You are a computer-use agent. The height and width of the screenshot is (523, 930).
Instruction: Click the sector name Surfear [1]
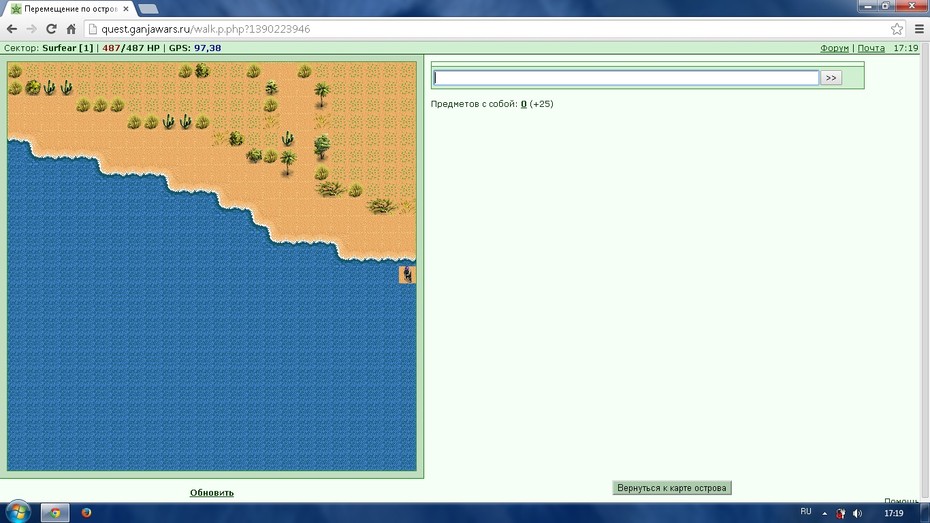(x=68, y=48)
